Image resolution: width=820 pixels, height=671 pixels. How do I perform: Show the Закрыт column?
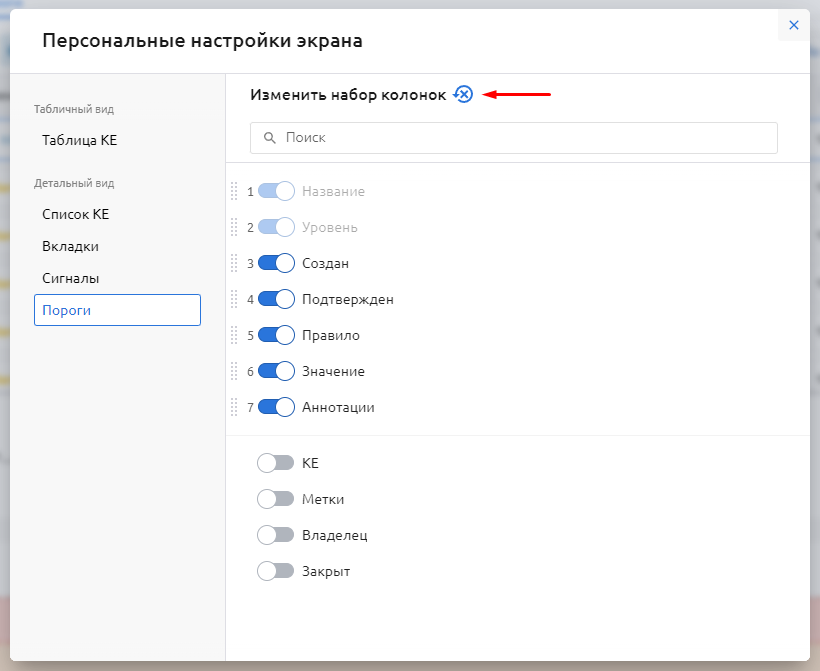275,571
